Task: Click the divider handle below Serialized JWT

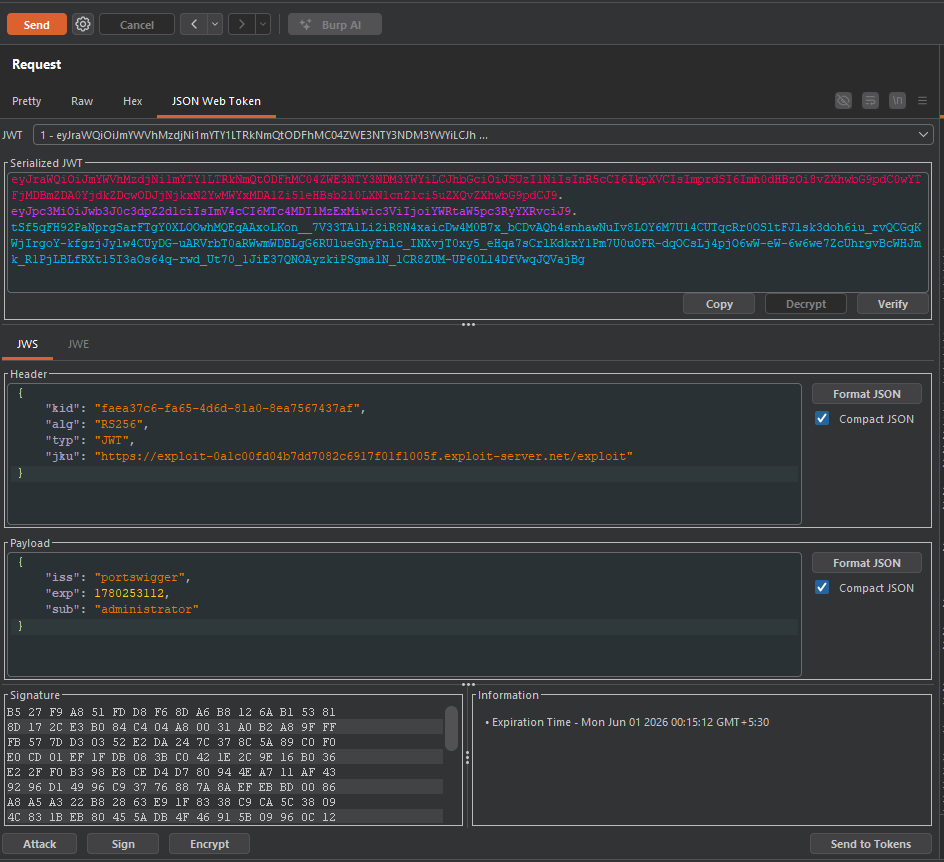Action: (x=468, y=324)
